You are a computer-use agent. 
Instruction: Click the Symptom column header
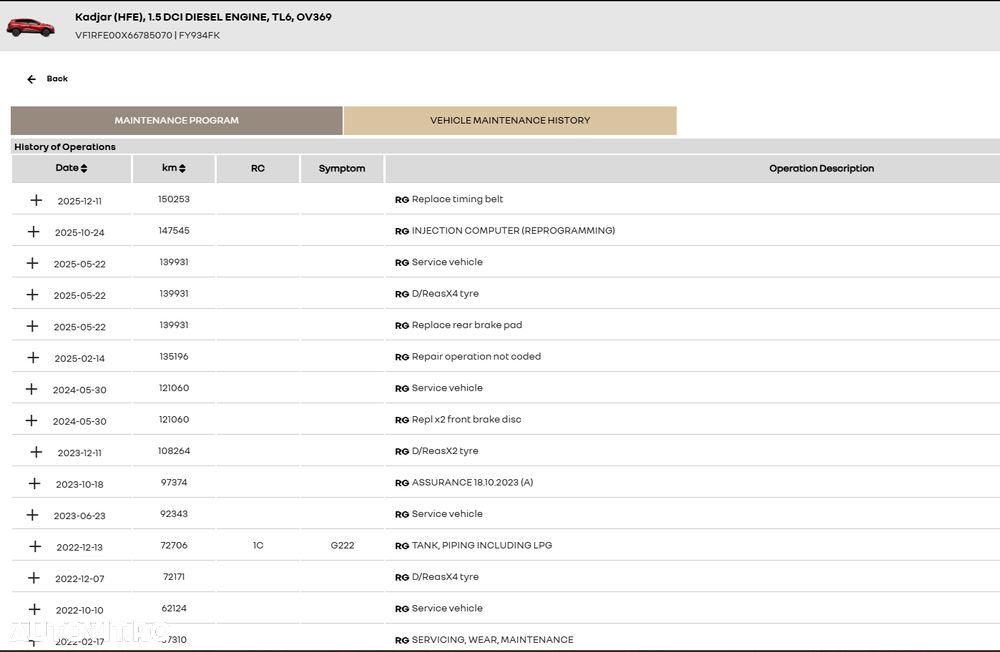pos(342,169)
